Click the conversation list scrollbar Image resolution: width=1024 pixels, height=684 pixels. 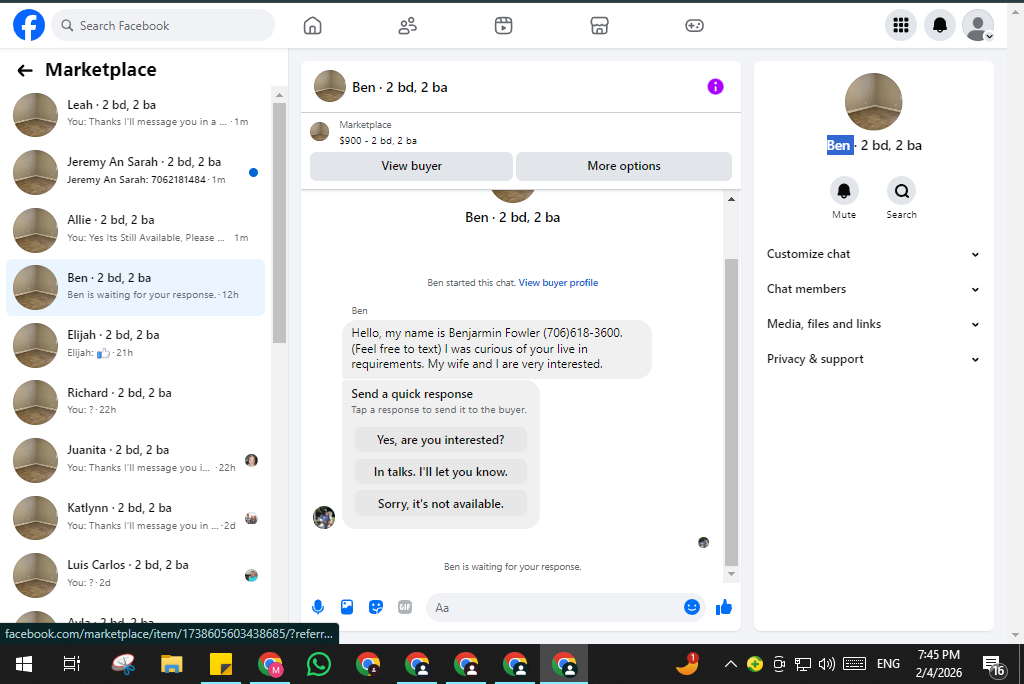point(280,222)
